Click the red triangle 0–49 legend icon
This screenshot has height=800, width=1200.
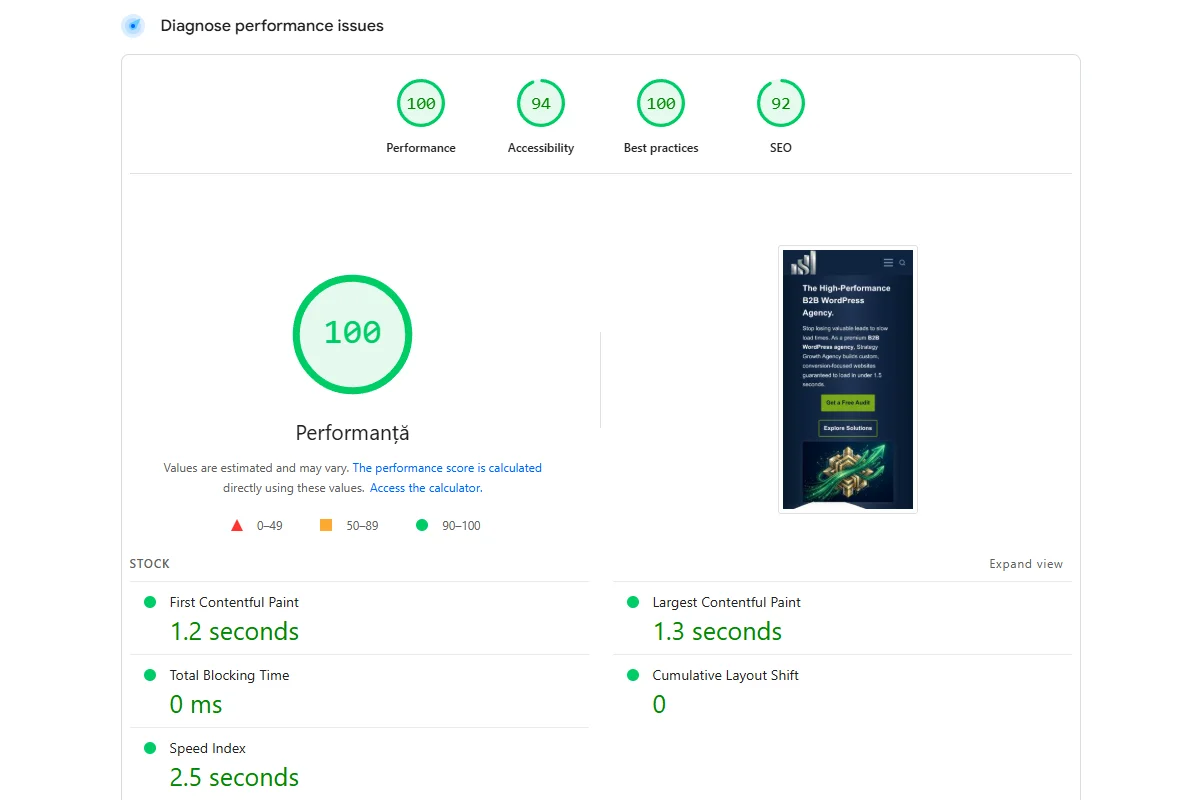coord(237,525)
